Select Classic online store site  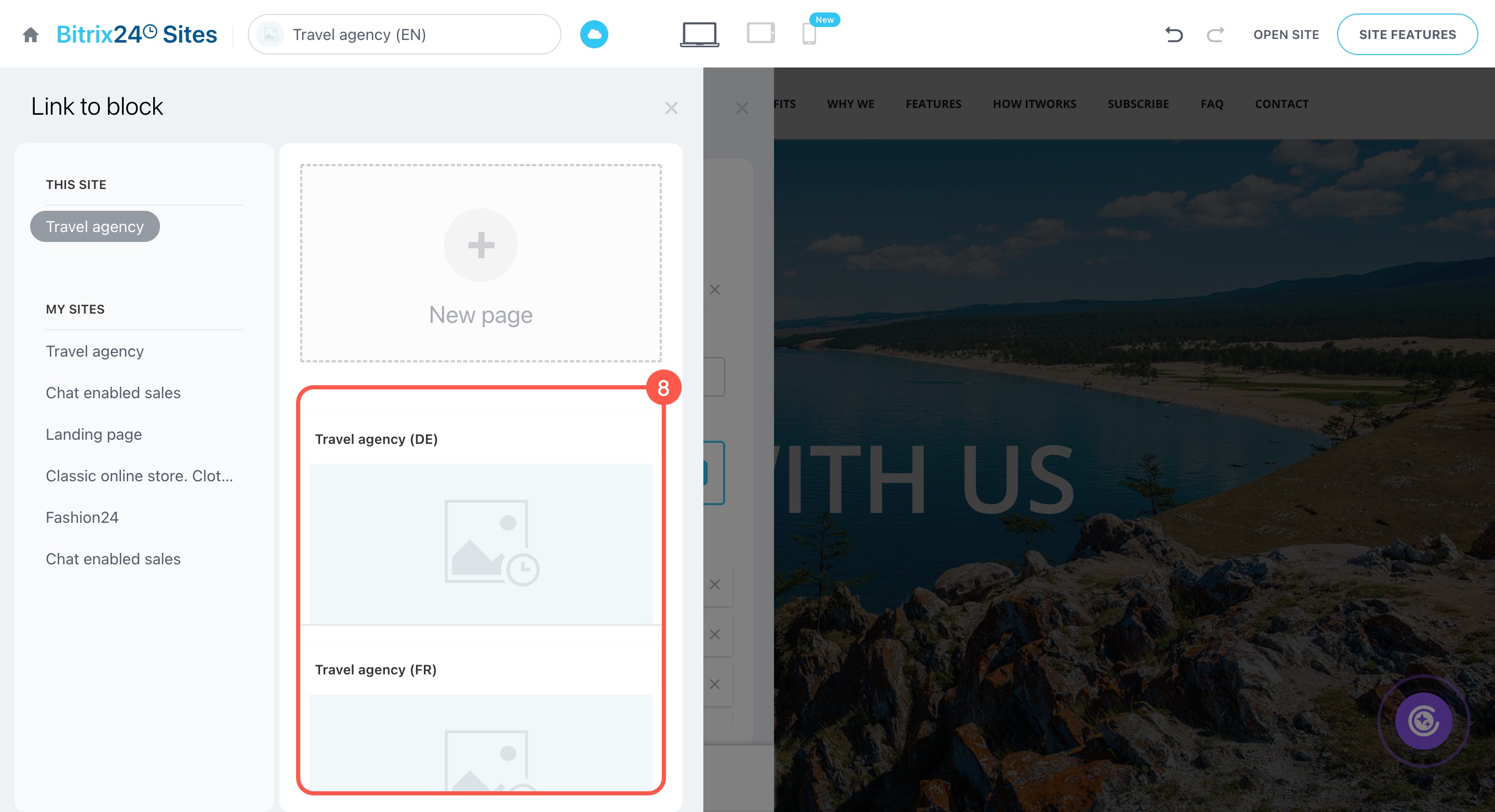click(x=139, y=476)
